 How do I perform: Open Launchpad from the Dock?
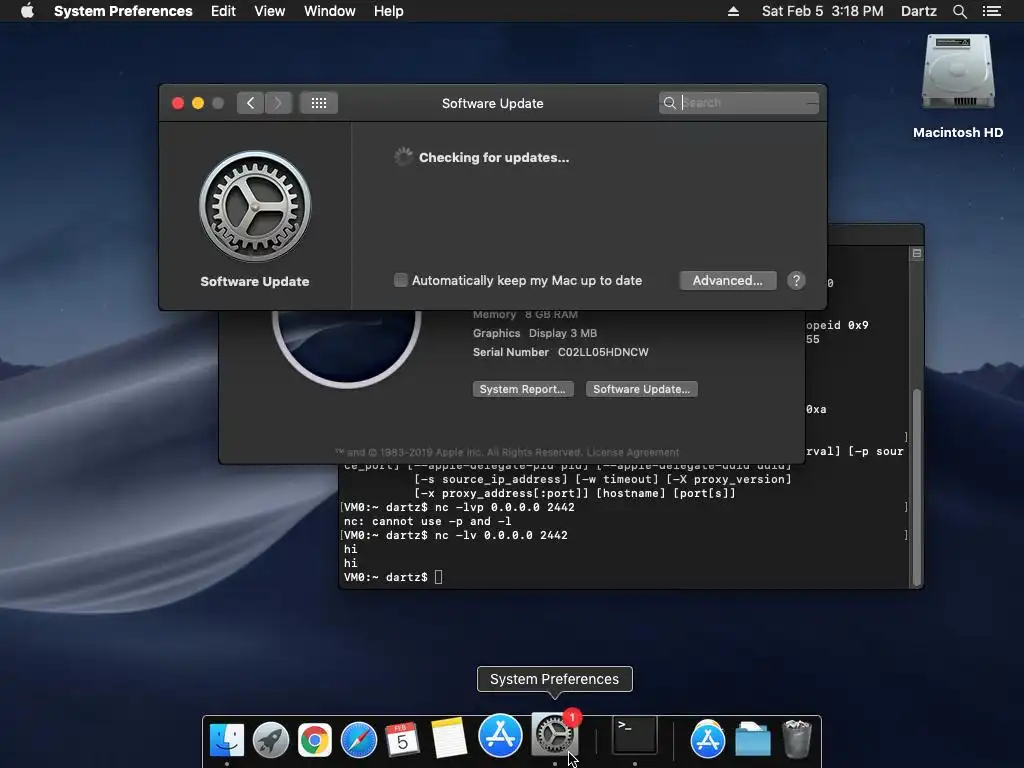pyautogui.click(x=270, y=740)
